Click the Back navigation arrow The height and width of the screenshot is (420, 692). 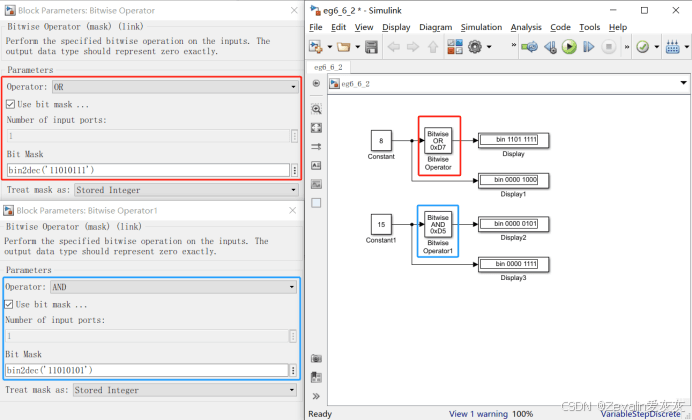tap(394, 47)
